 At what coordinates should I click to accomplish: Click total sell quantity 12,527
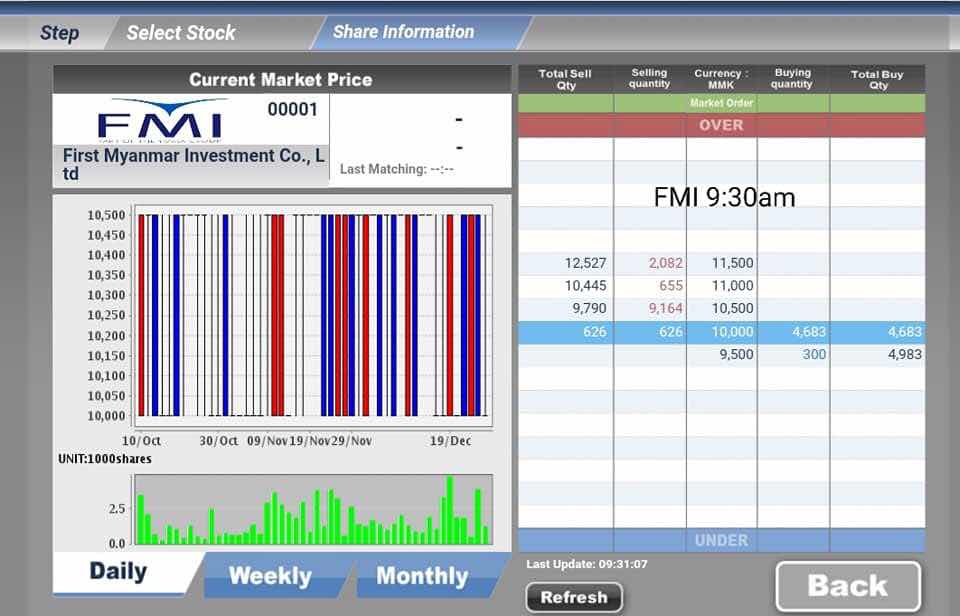tap(585, 263)
